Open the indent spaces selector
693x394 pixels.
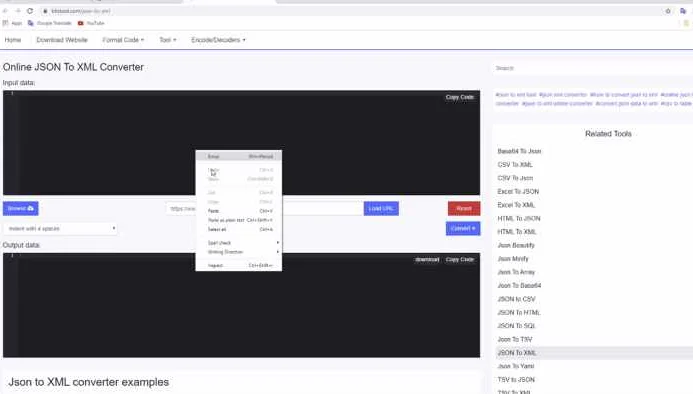click(61, 229)
